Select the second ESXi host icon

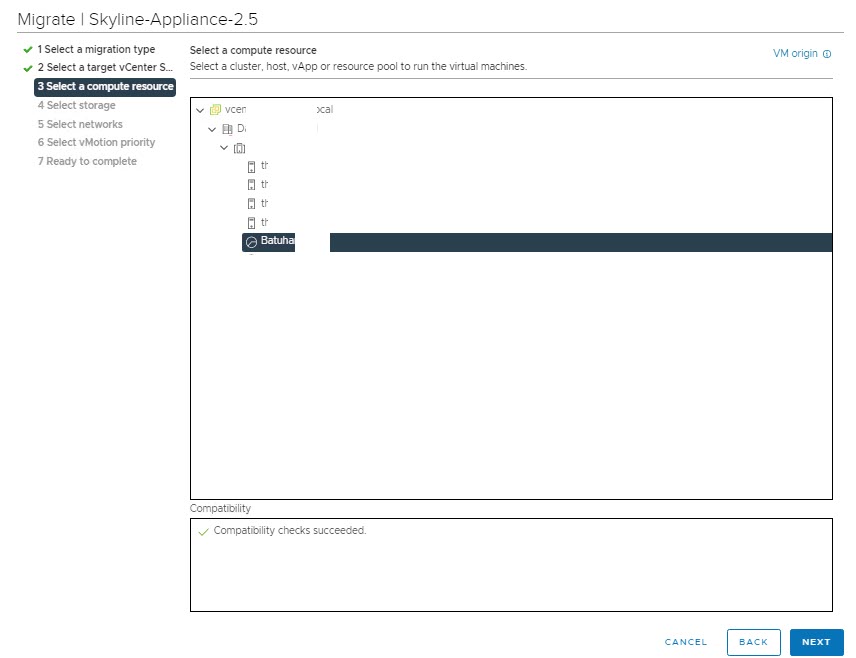(x=251, y=185)
